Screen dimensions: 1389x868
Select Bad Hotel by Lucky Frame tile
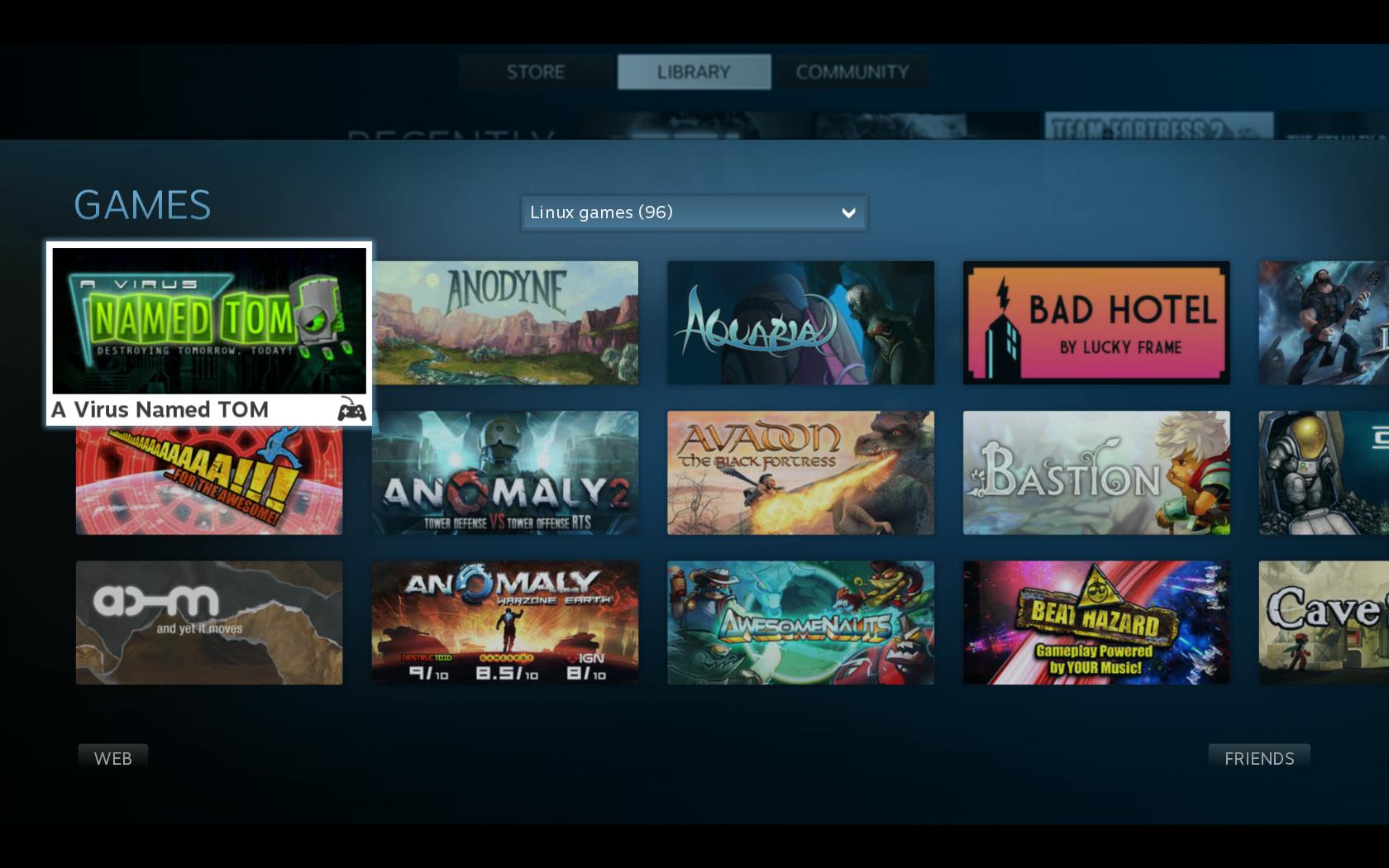1096,323
